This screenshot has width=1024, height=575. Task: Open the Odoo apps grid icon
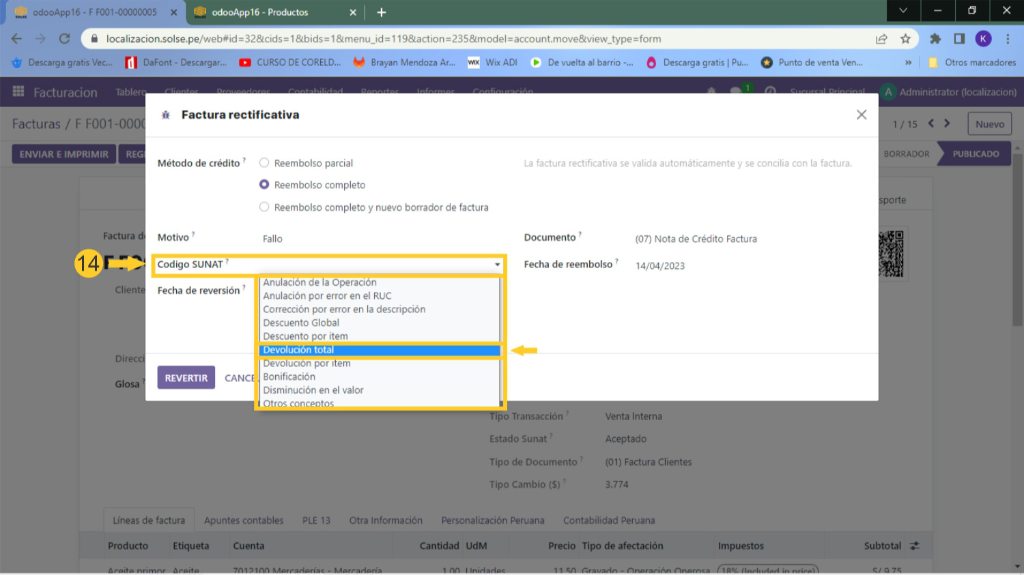coord(18,92)
